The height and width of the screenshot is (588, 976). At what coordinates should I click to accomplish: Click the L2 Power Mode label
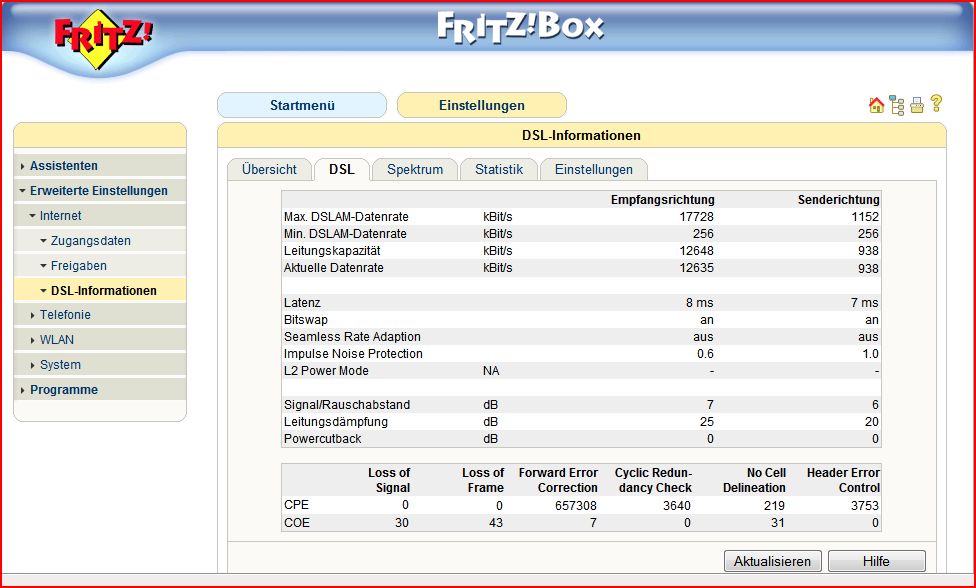coord(326,370)
